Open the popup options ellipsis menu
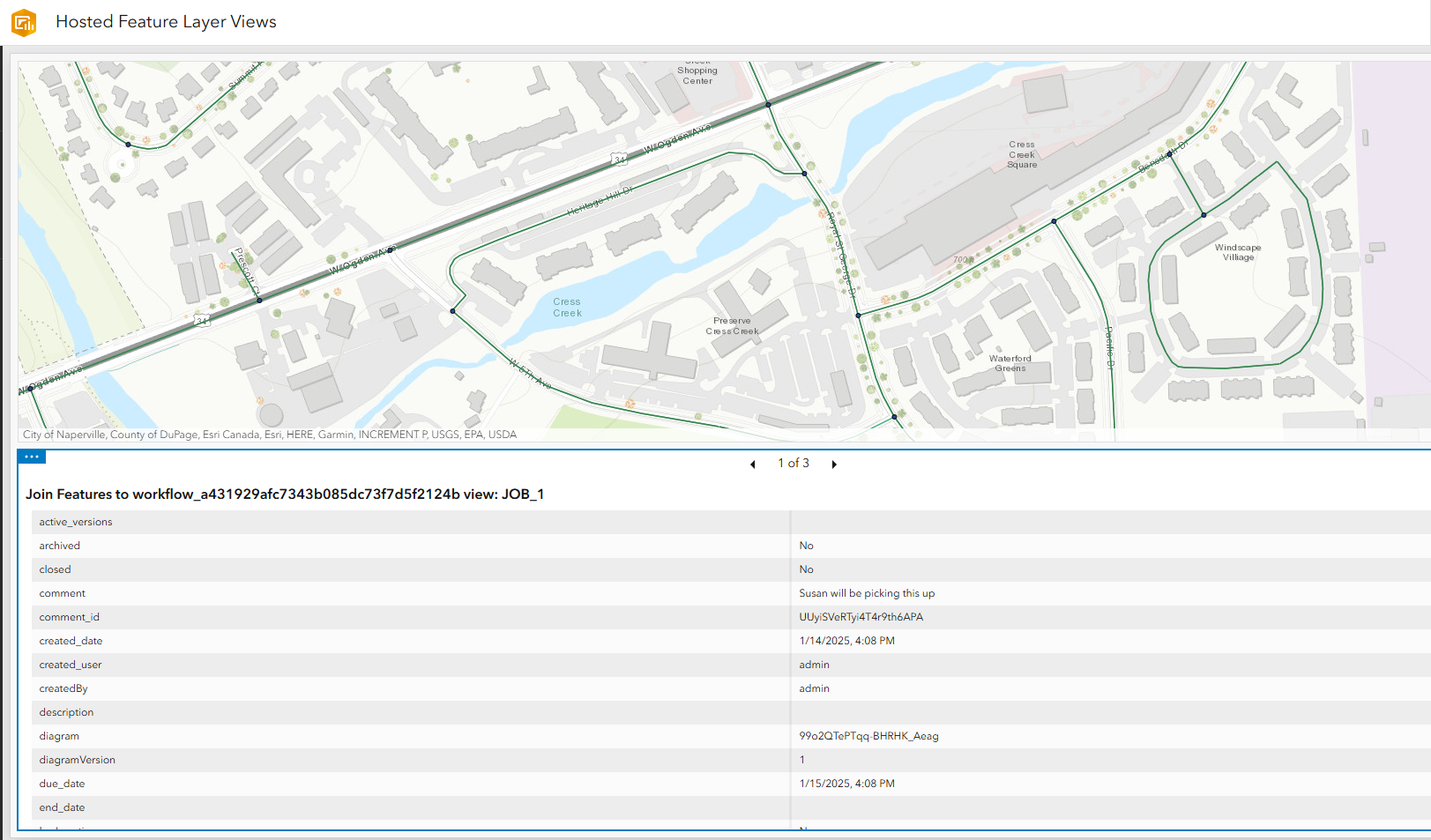 [32, 456]
